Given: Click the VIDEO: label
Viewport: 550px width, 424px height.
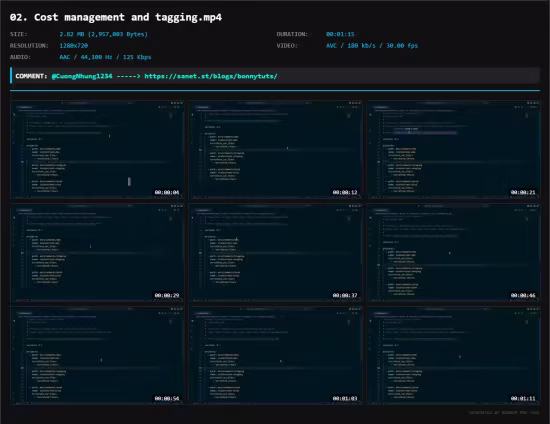Looking at the screenshot, I should [287, 46].
